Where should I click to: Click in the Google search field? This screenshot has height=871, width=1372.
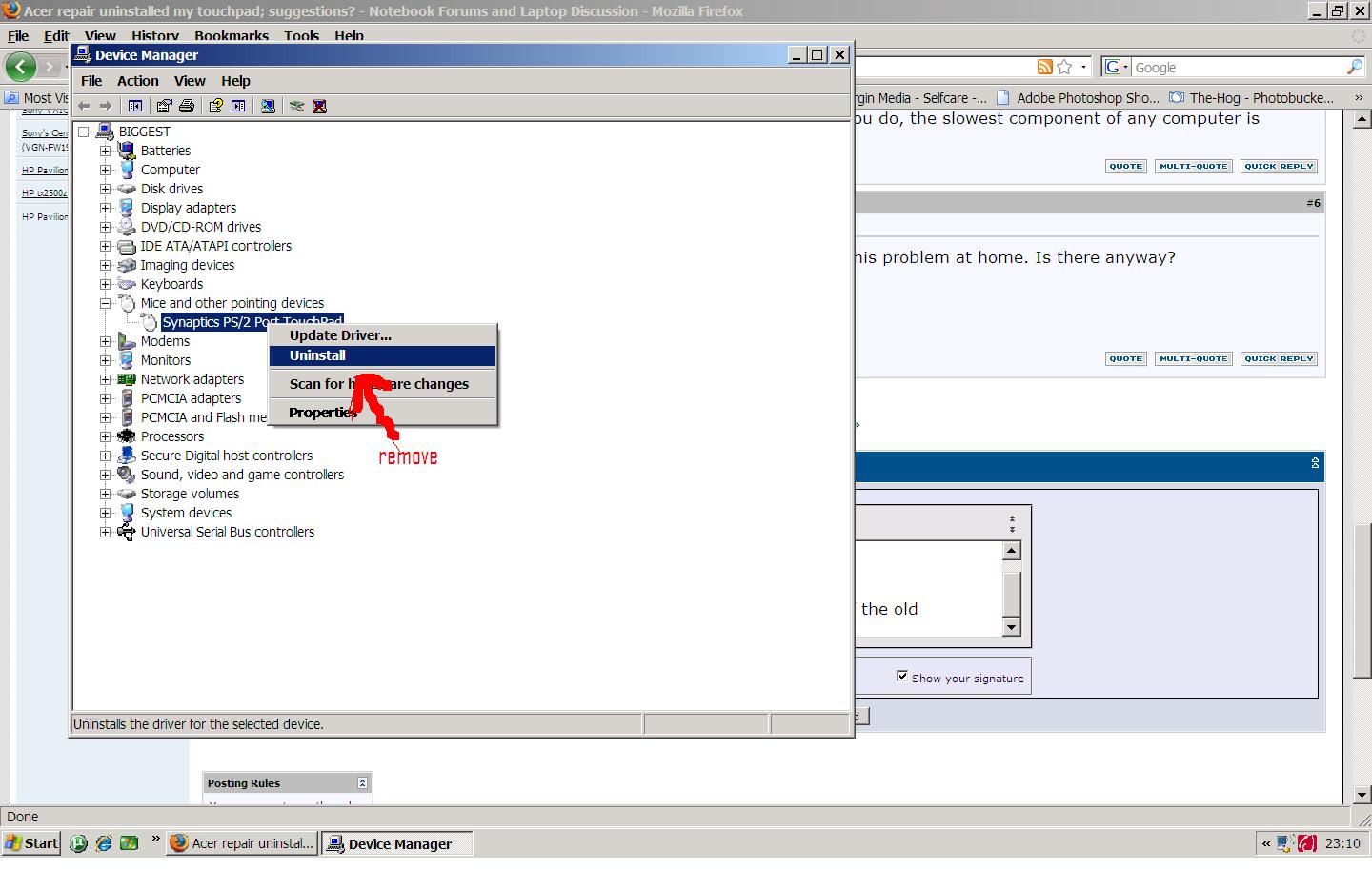(x=1238, y=68)
